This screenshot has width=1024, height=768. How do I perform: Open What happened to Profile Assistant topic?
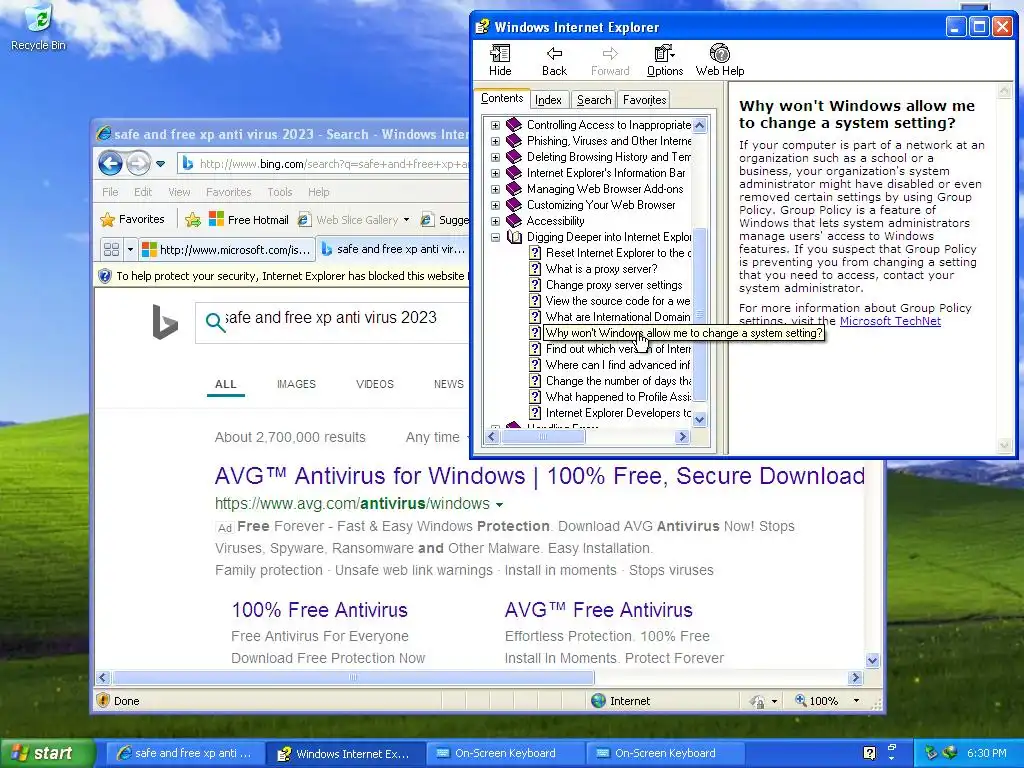[x=618, y=397]
